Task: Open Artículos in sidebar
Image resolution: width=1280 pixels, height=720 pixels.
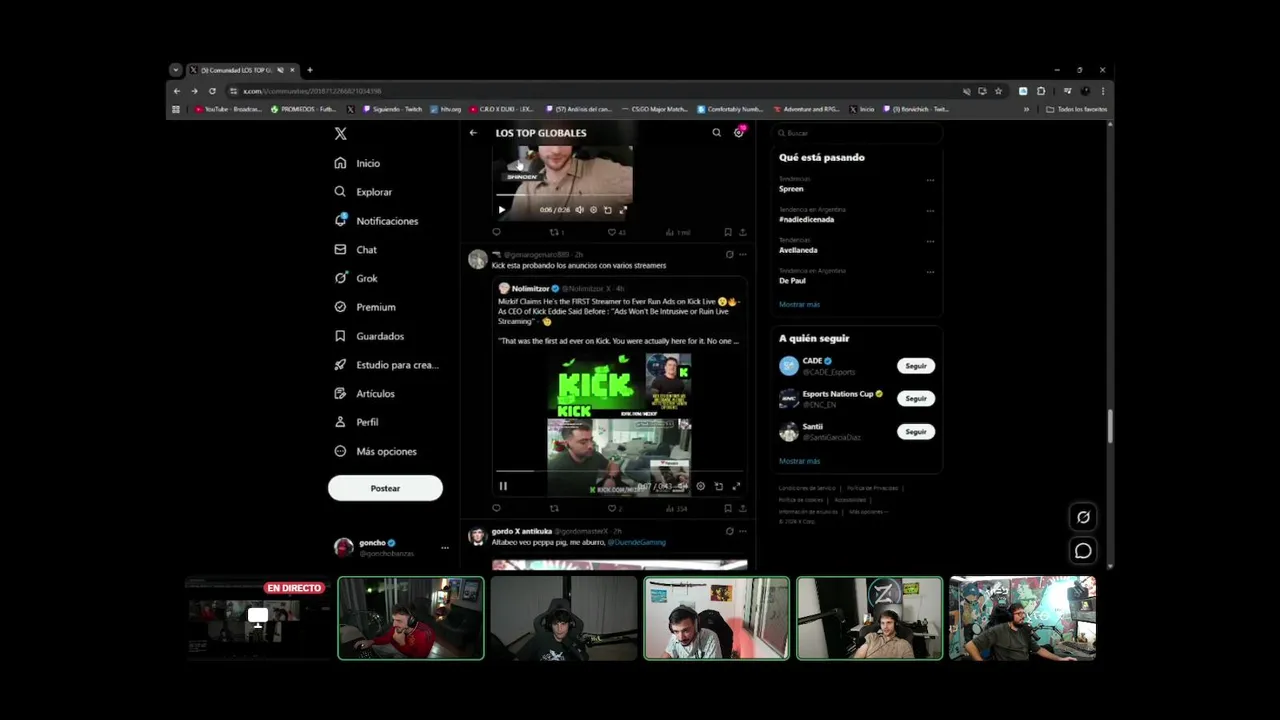Action: click(x=364, y=394)
